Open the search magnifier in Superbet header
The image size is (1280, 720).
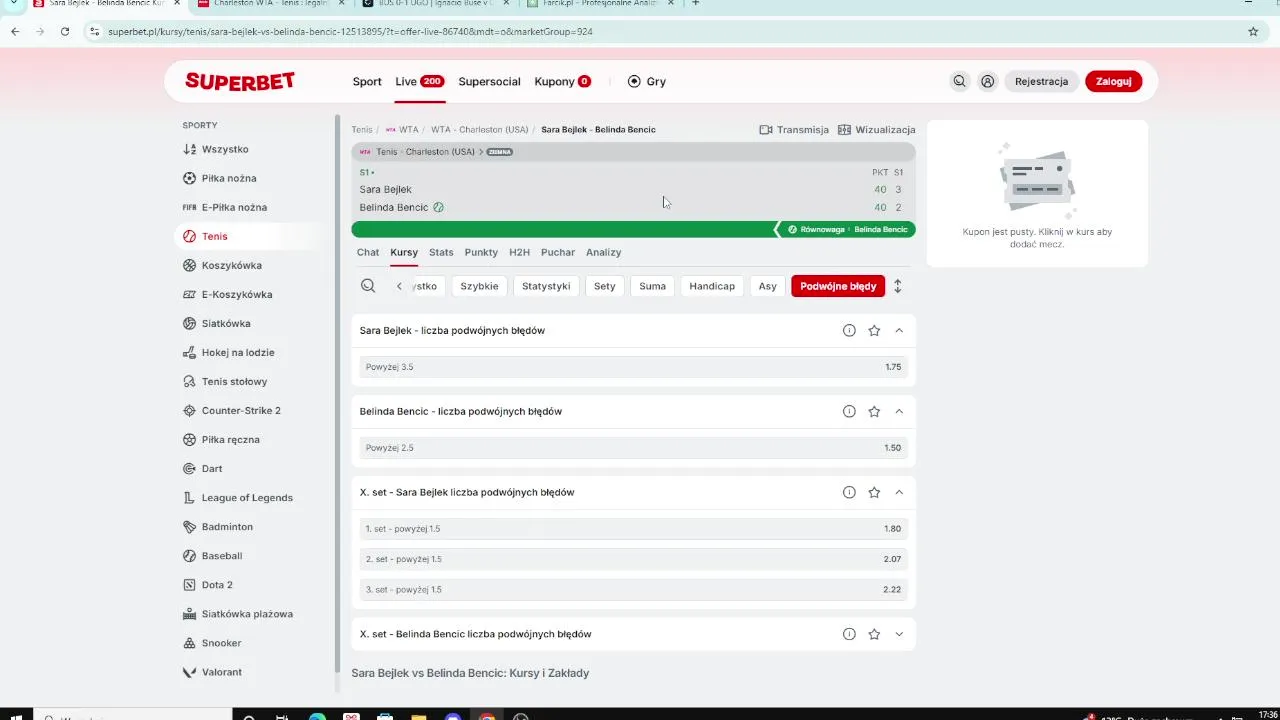[959, 81]
